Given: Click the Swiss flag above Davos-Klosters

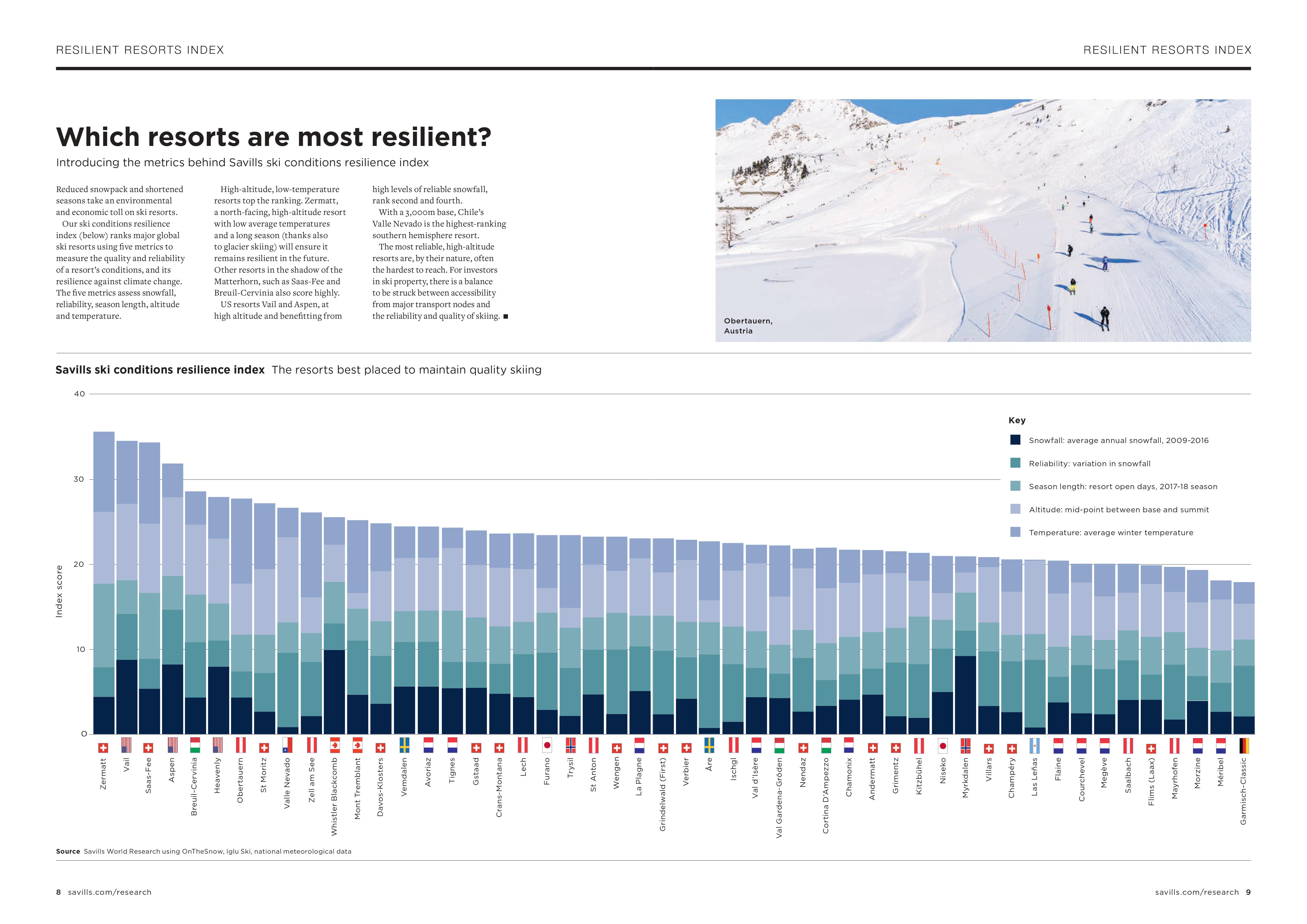Looking at the screenshot, I should click(381, 748).
